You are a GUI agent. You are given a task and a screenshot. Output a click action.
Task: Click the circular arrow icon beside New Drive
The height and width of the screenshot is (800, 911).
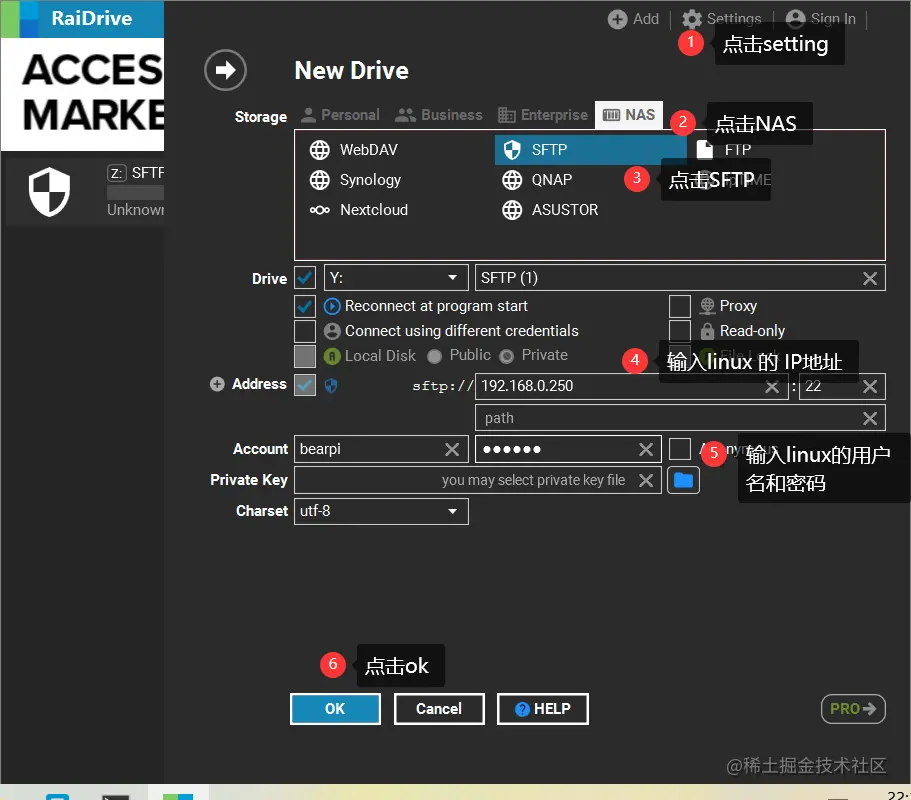click(x=225, y=70)
